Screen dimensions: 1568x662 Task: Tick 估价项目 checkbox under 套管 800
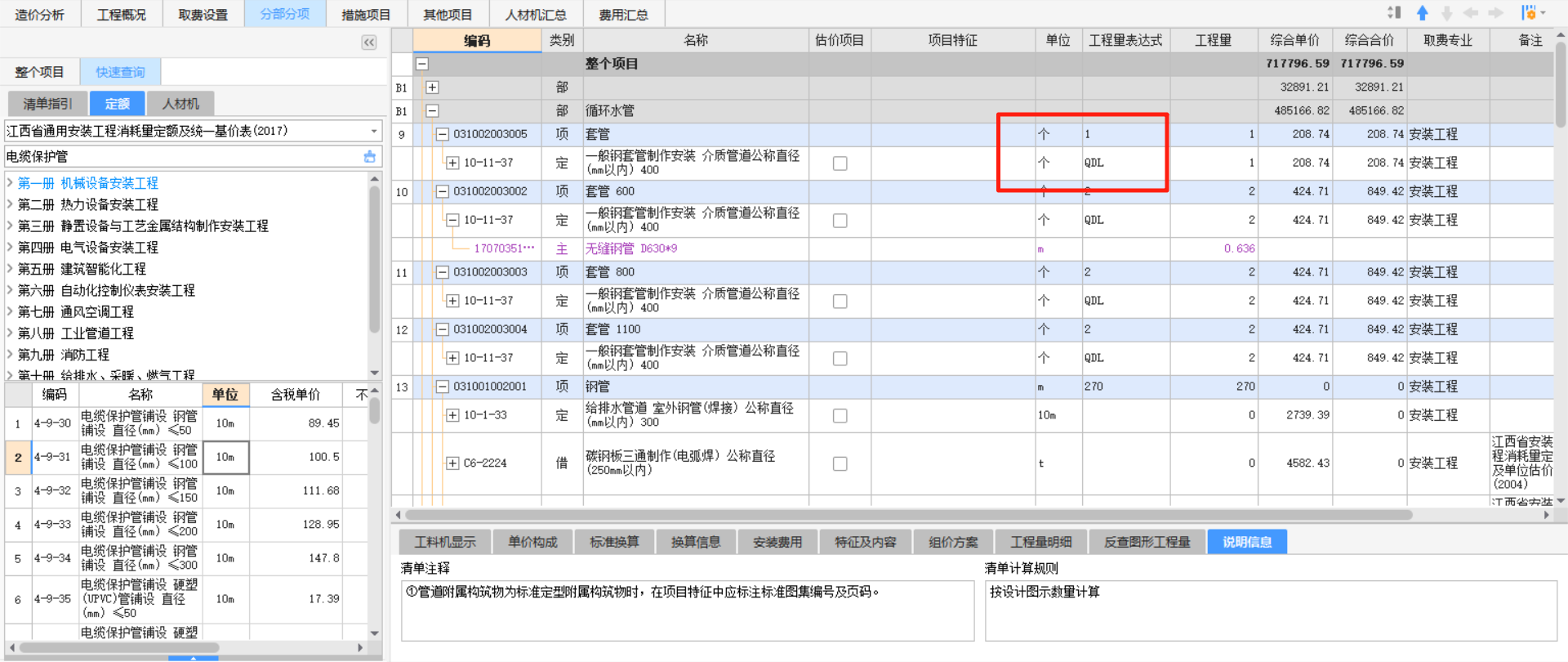[840, 302]
